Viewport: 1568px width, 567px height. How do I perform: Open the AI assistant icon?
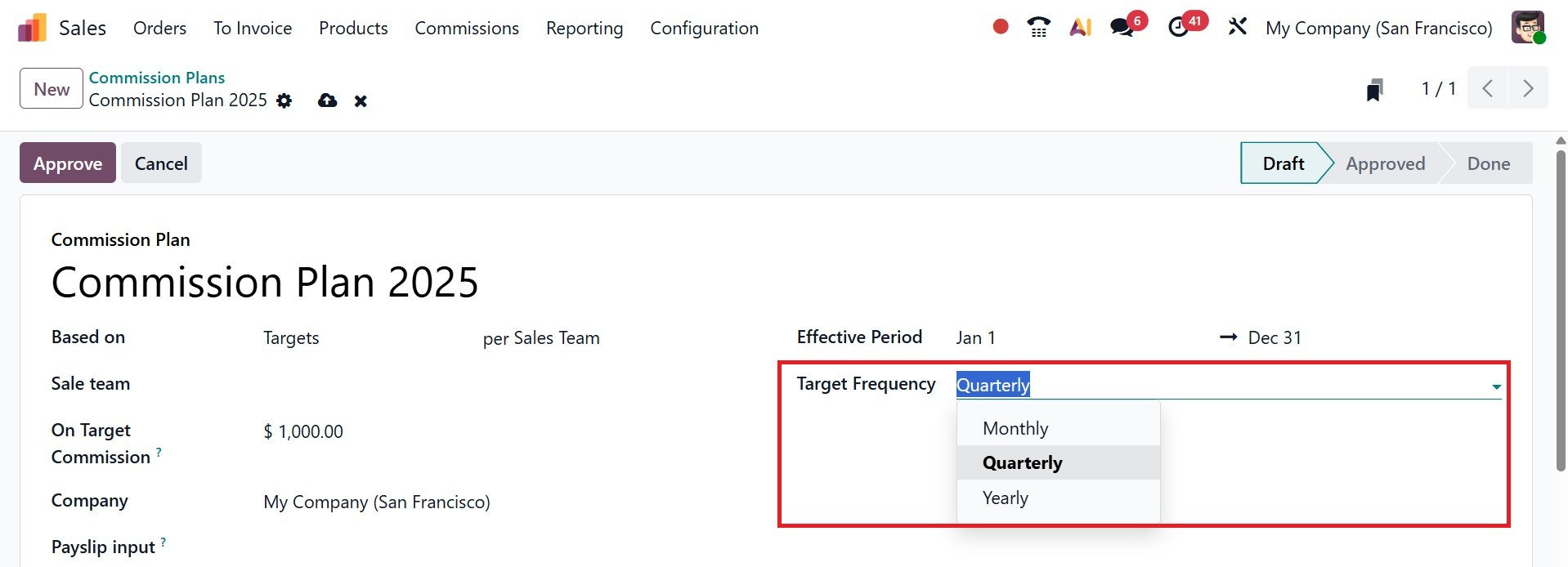[x=1080, y=27]
